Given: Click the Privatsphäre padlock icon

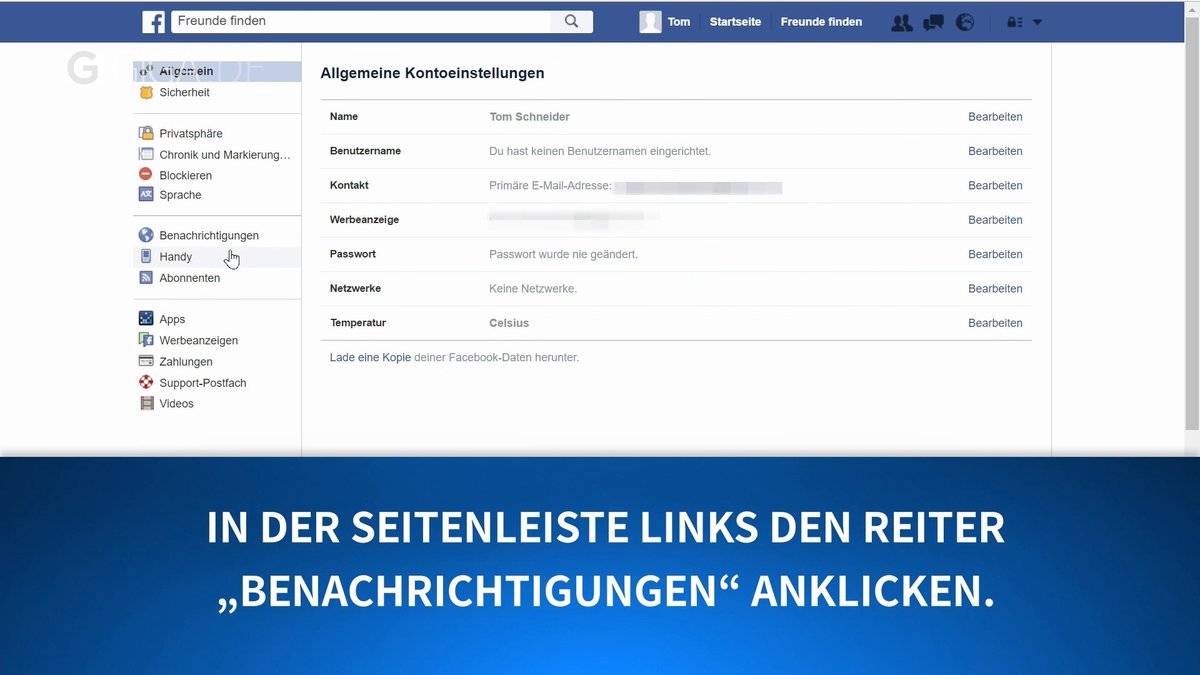Looking at the screenshot, I should 147,133.
